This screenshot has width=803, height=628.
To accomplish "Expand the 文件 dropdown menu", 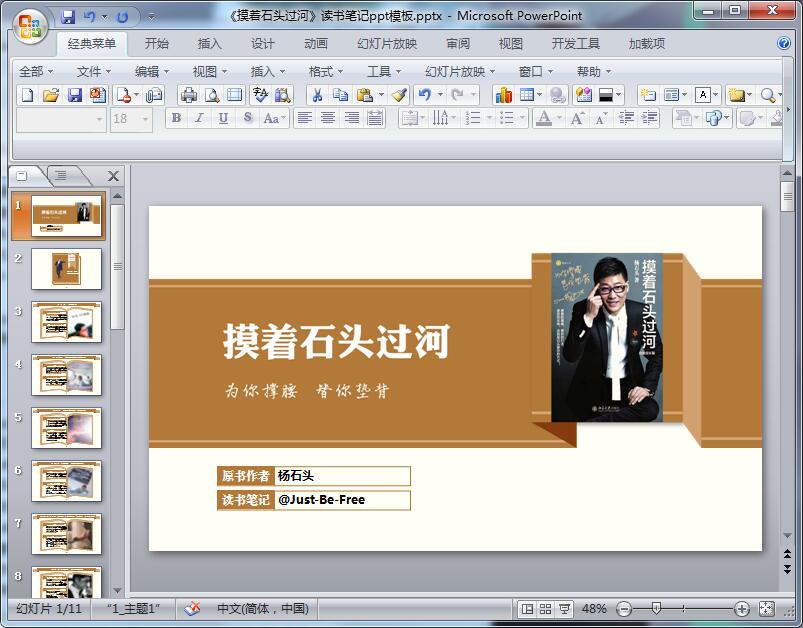I will [94, 72].
